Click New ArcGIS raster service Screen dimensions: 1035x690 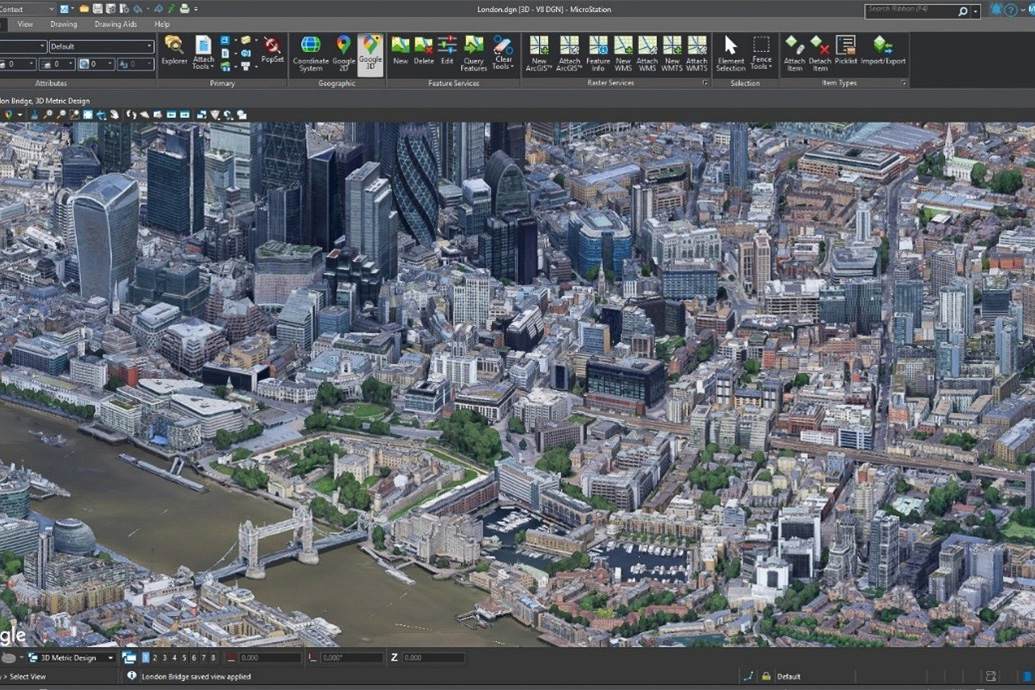pyautogui.click(x=539, y=53)
